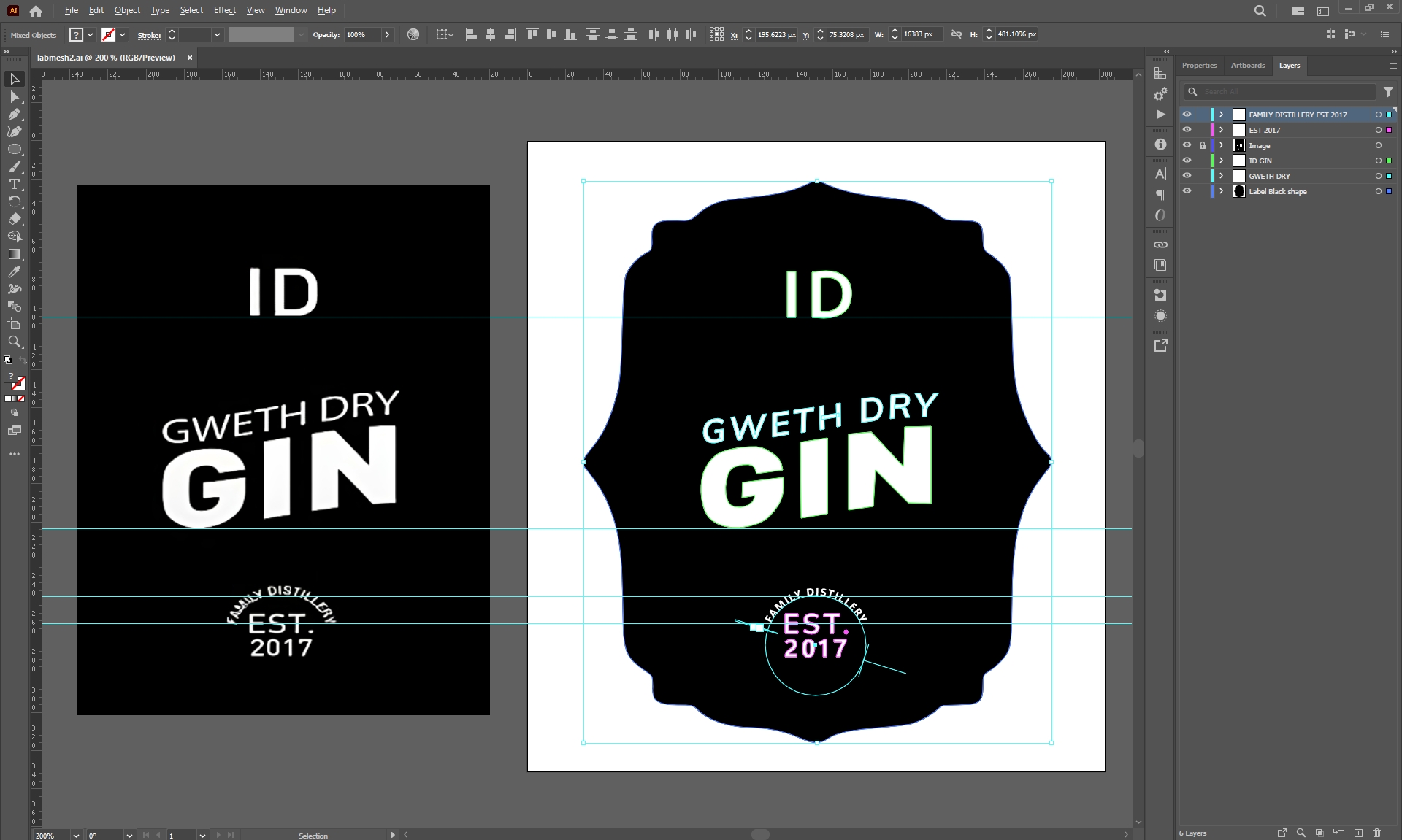Switch to the Artboards tab

click(1247, 66)
